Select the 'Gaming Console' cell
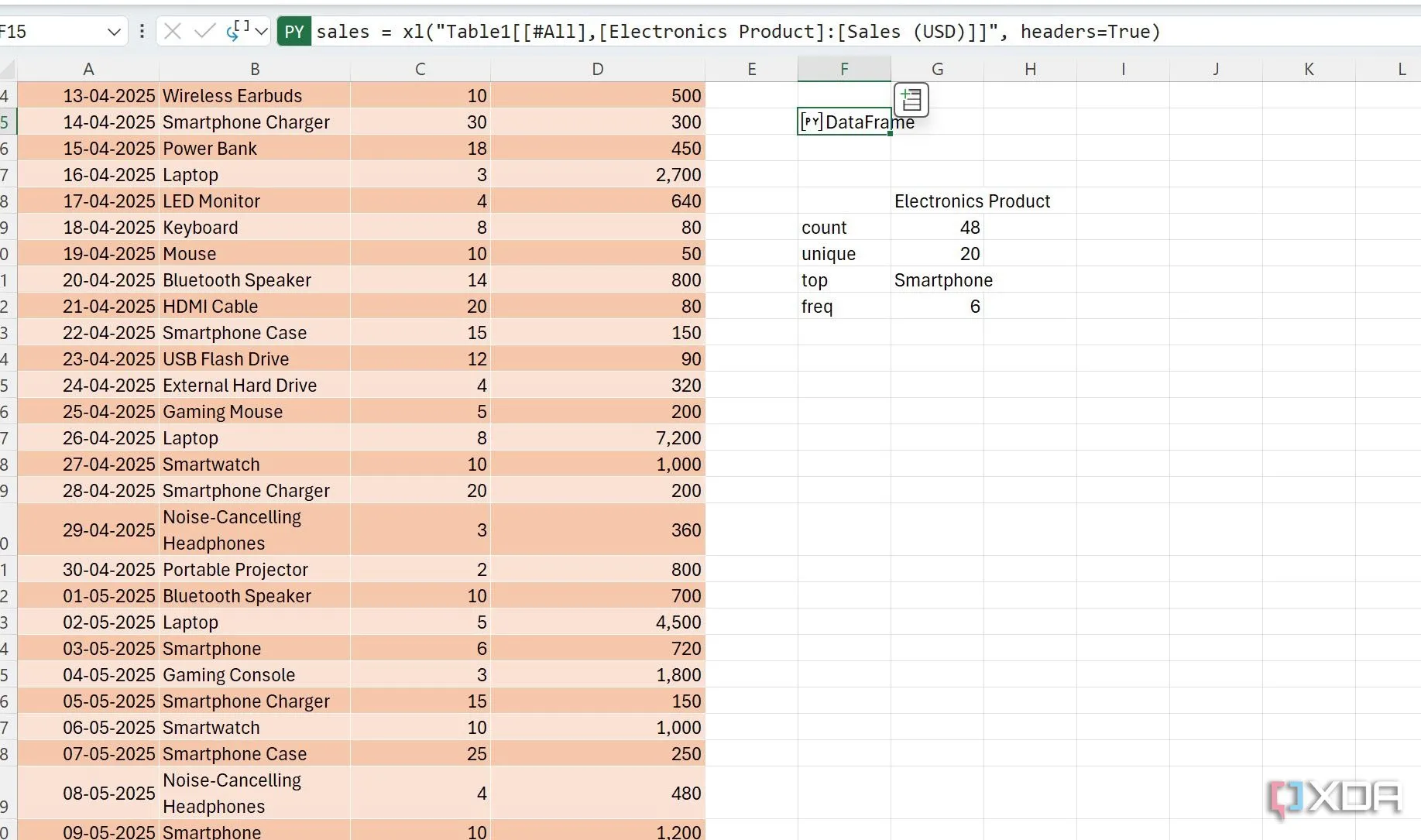Viewport: 1421px width, 840px height. tap(255, 675)
